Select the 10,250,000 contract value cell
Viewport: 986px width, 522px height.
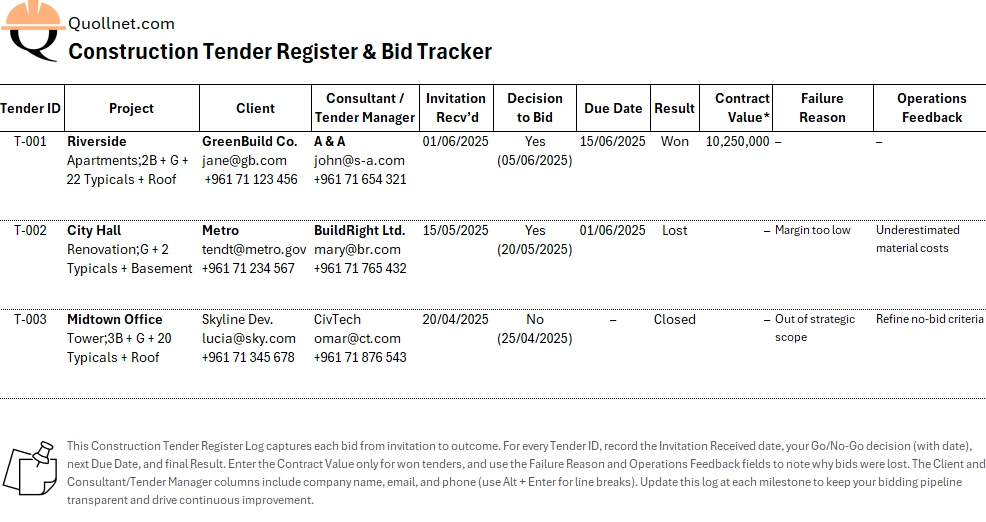(738, 142)
